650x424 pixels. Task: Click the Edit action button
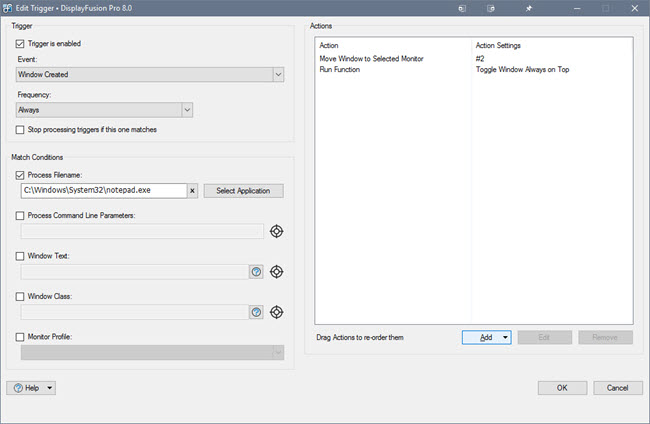(x=544, y=337)
